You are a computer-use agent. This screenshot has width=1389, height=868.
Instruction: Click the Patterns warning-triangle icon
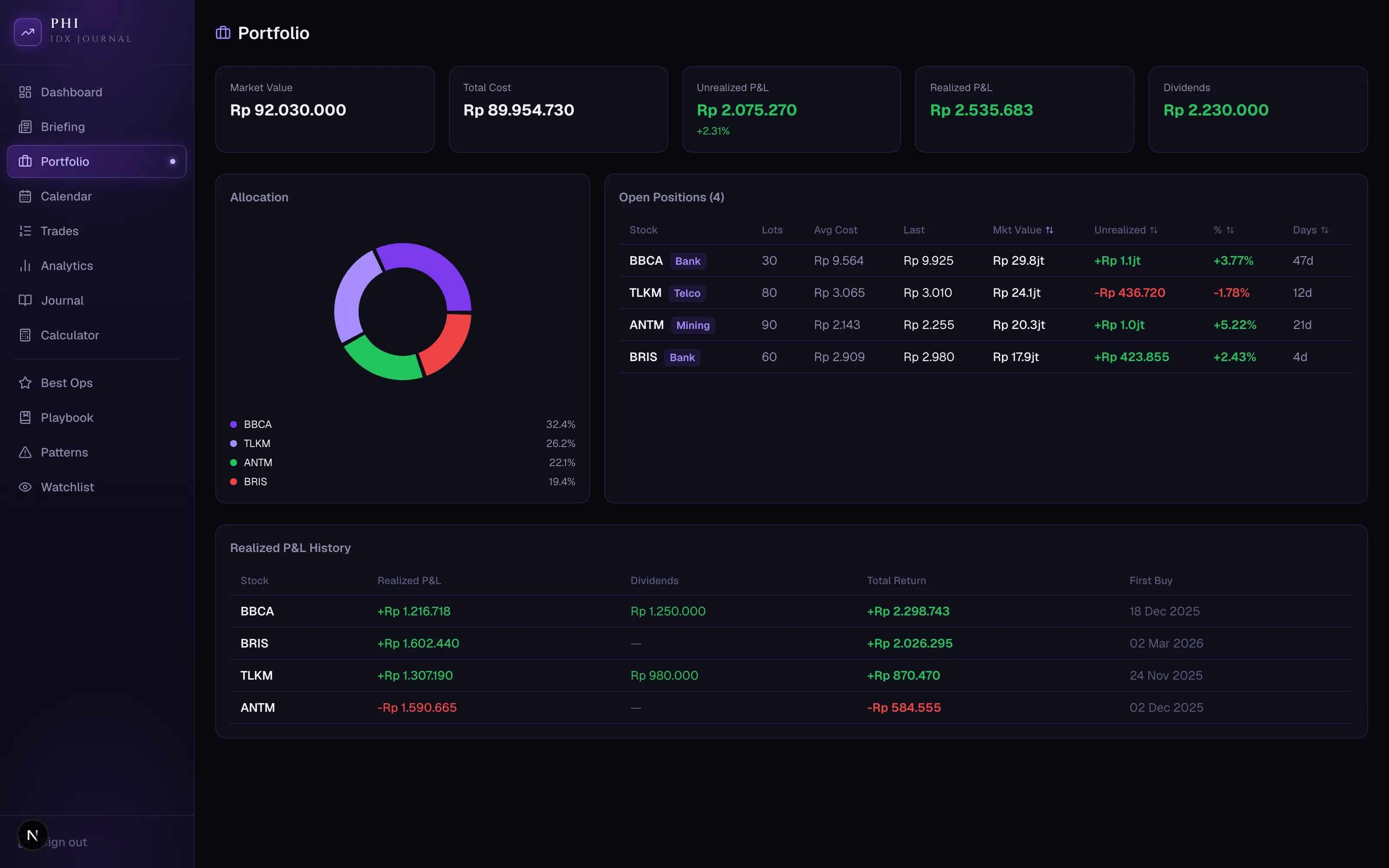point(25,452)
